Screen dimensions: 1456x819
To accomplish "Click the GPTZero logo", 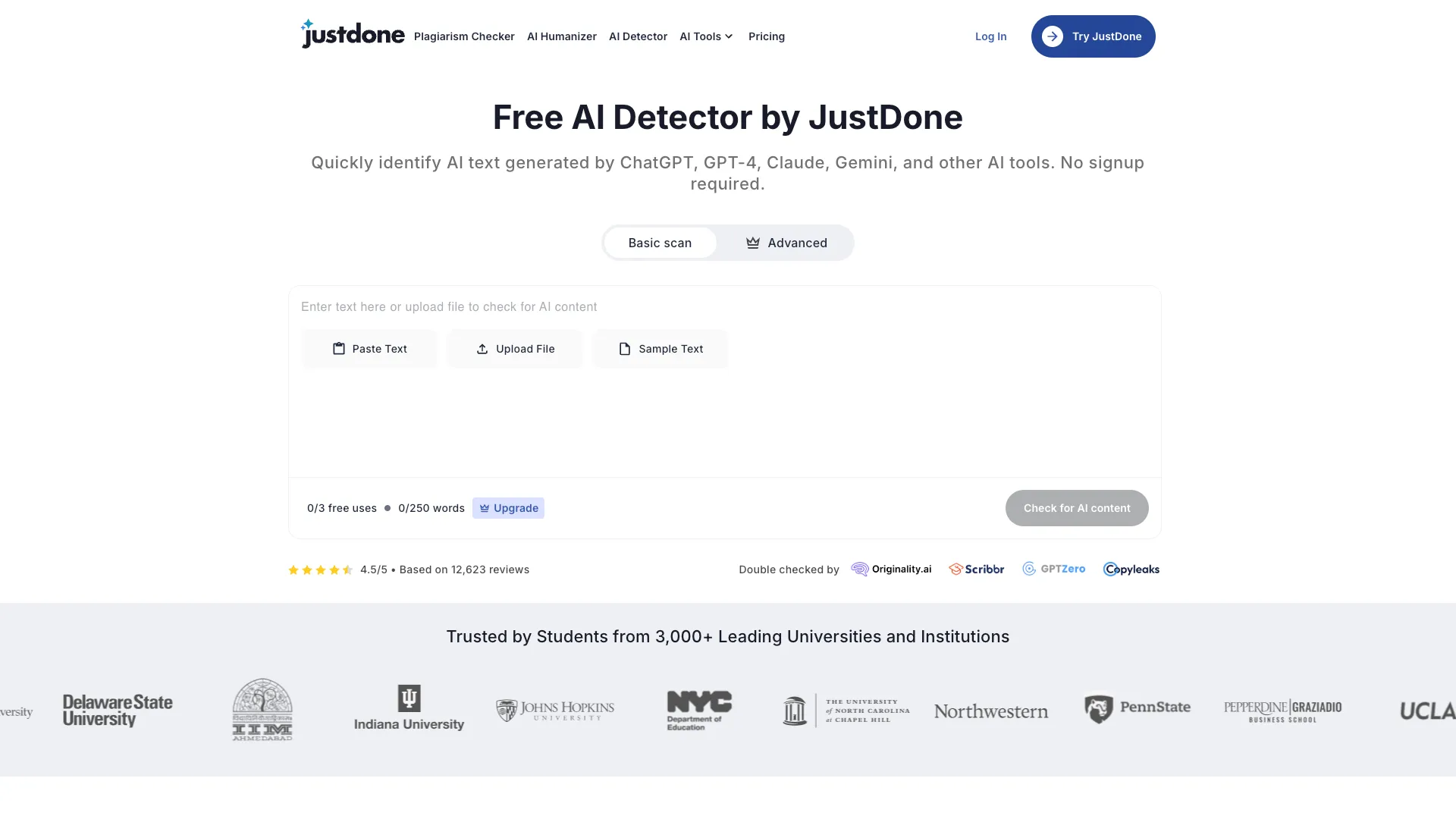I will click(1054, 569).
